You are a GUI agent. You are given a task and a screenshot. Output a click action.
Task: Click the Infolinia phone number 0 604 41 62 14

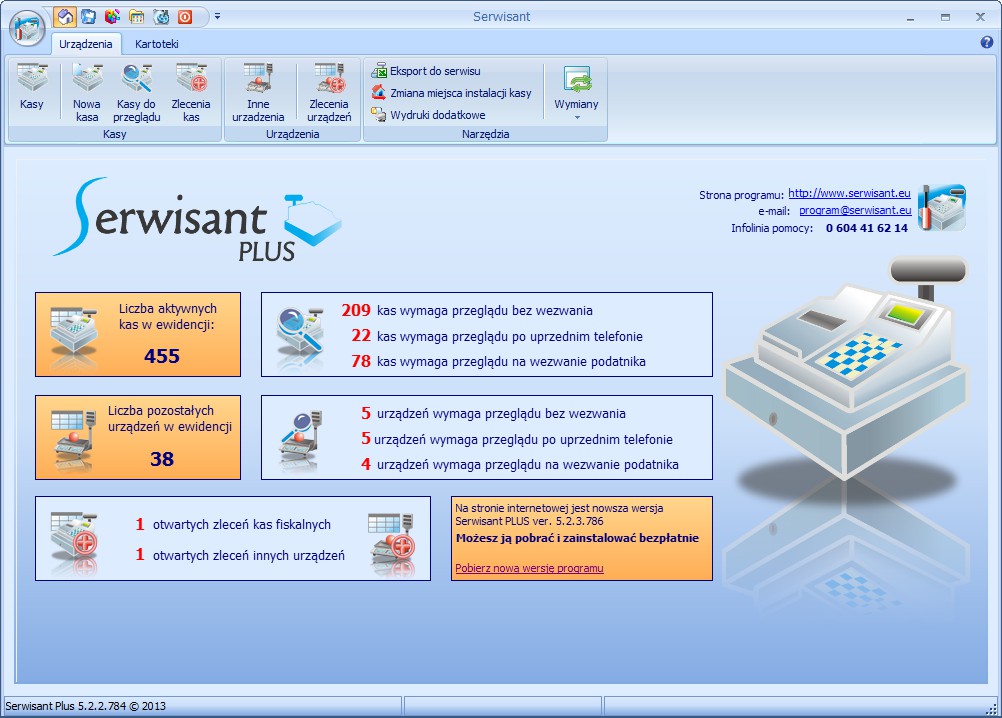[867, 228]
